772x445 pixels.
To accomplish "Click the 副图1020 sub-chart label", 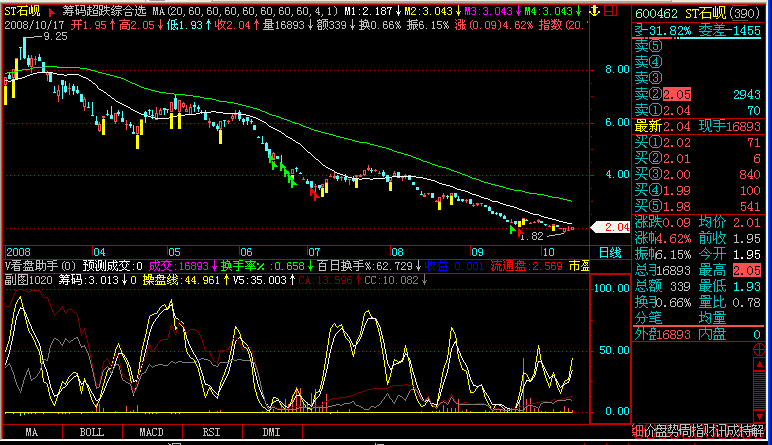I will 28,280.
